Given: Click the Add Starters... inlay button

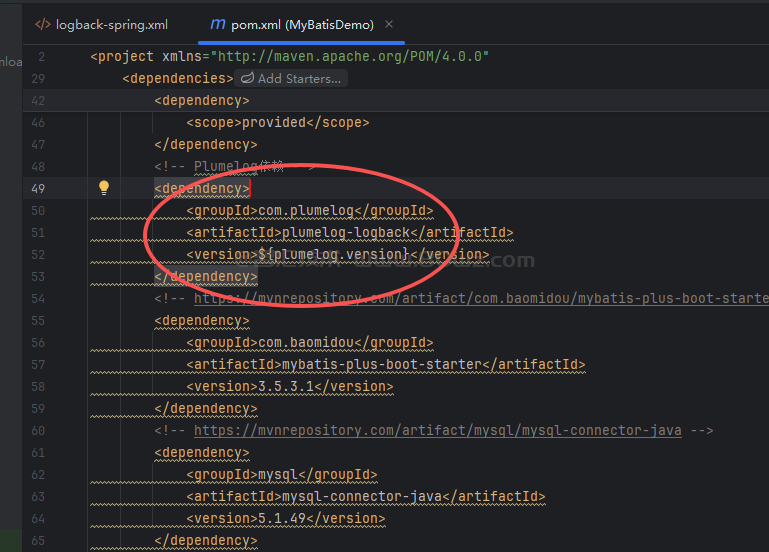Looking at the screenshot, I should (298, 78).
